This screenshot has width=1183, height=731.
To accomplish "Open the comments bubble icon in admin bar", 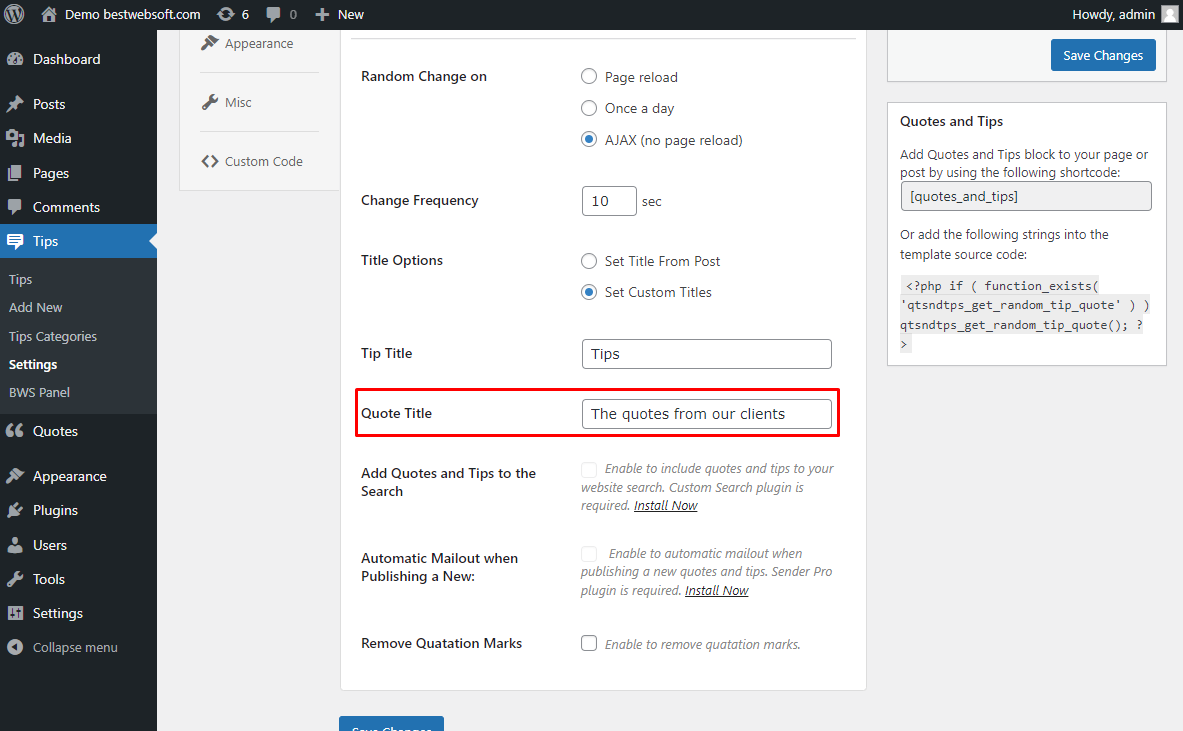I will (x=274, y=14).
